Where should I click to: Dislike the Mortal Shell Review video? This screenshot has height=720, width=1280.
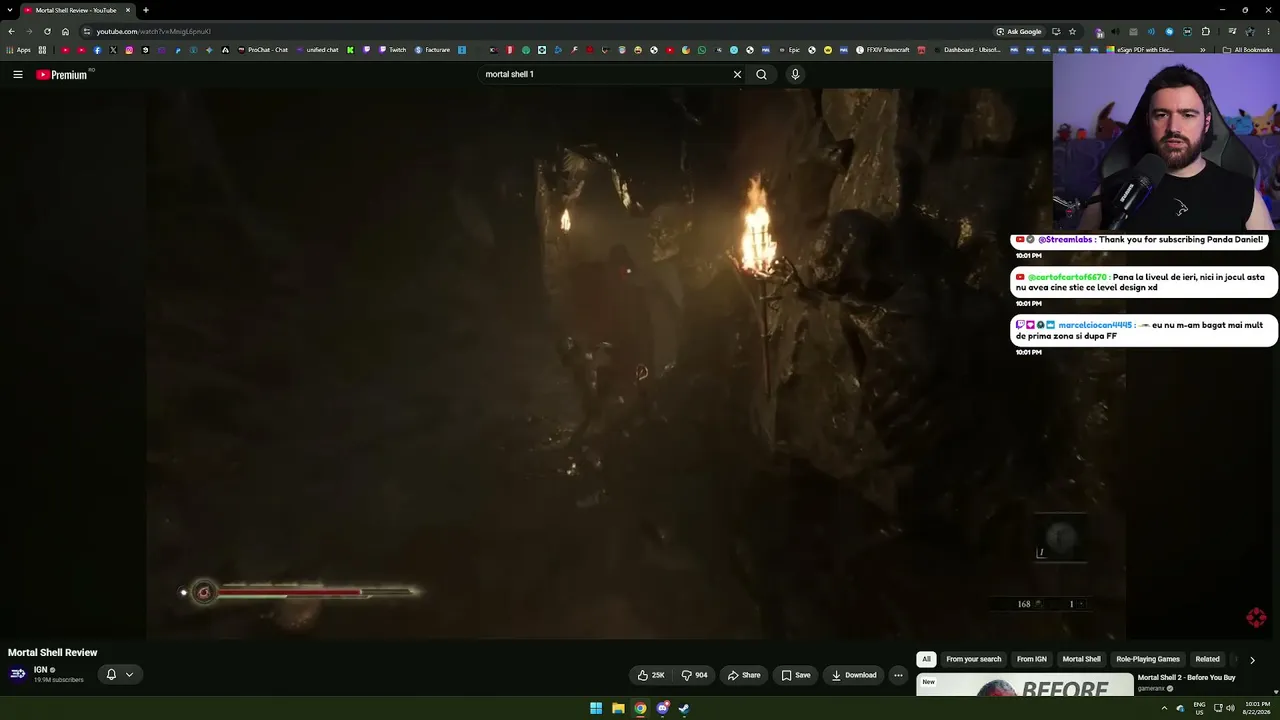coord(695,675)
